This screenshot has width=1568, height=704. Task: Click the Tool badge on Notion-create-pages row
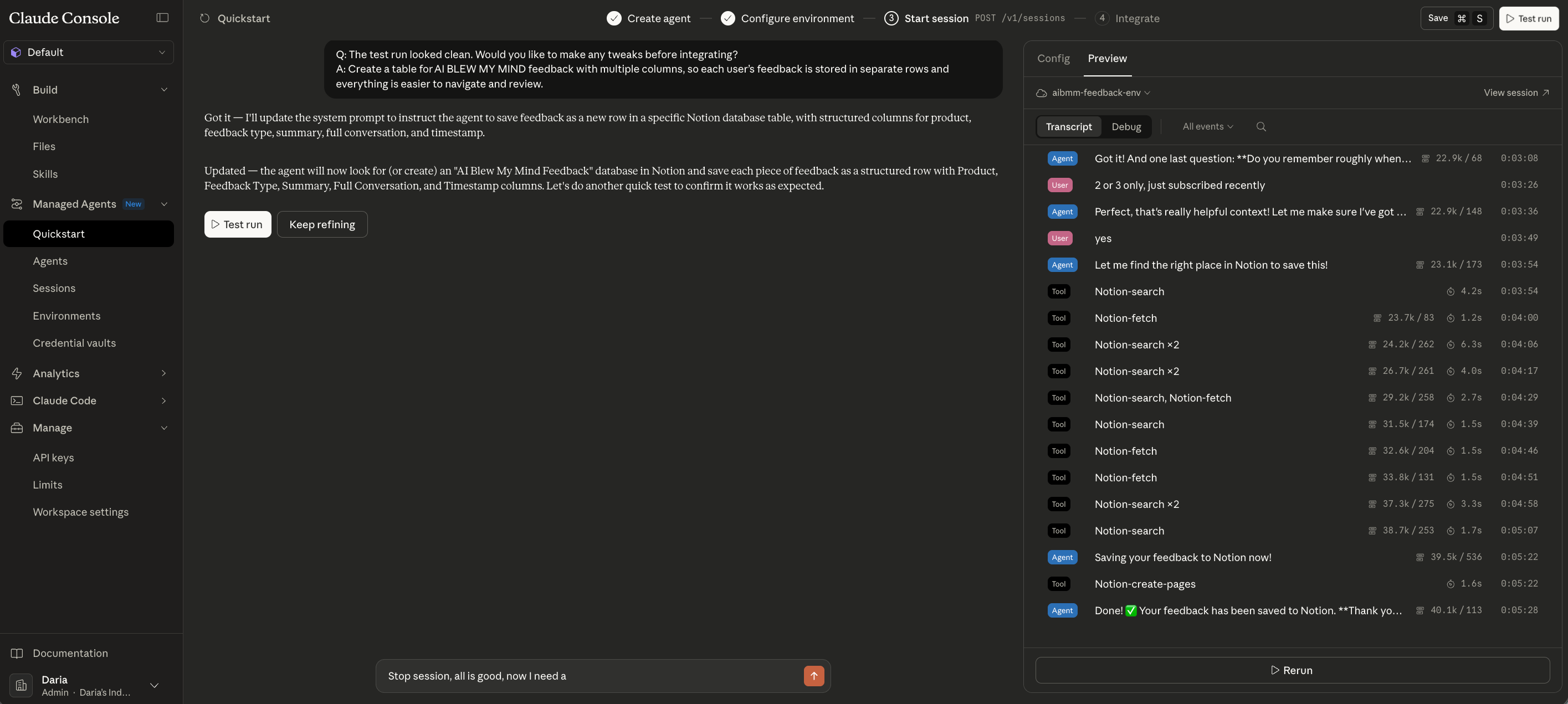click(x=1058, y=584)
